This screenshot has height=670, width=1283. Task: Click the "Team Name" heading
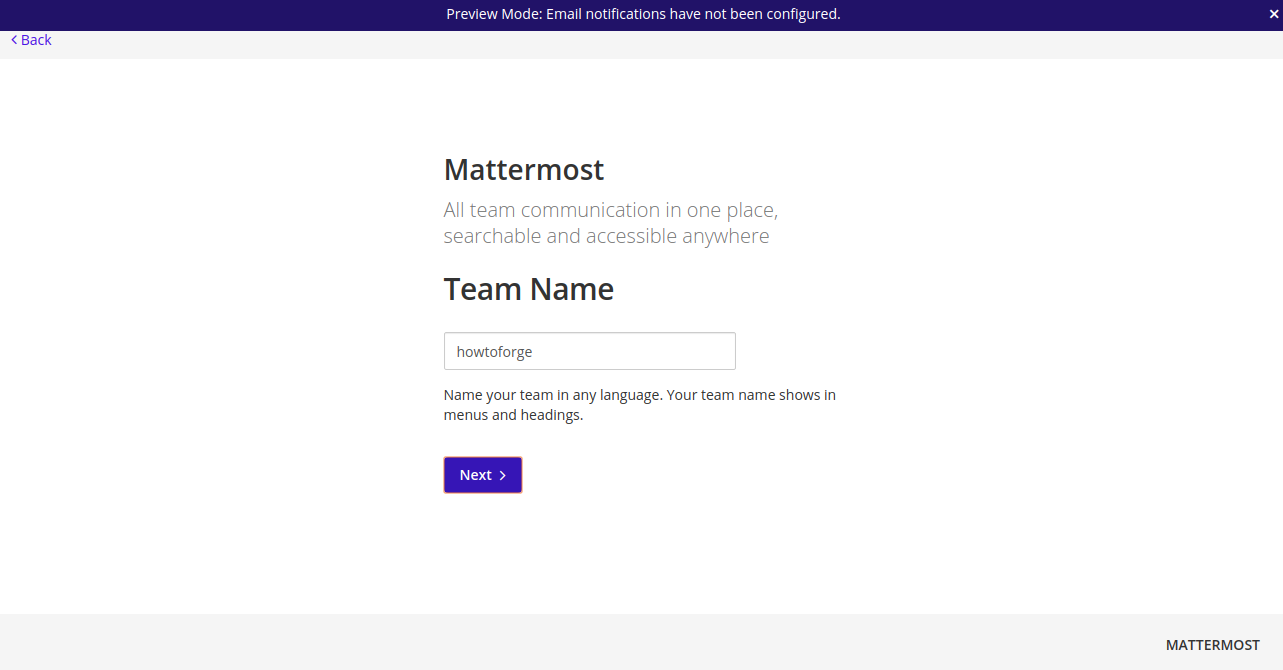tap(529, 289)
